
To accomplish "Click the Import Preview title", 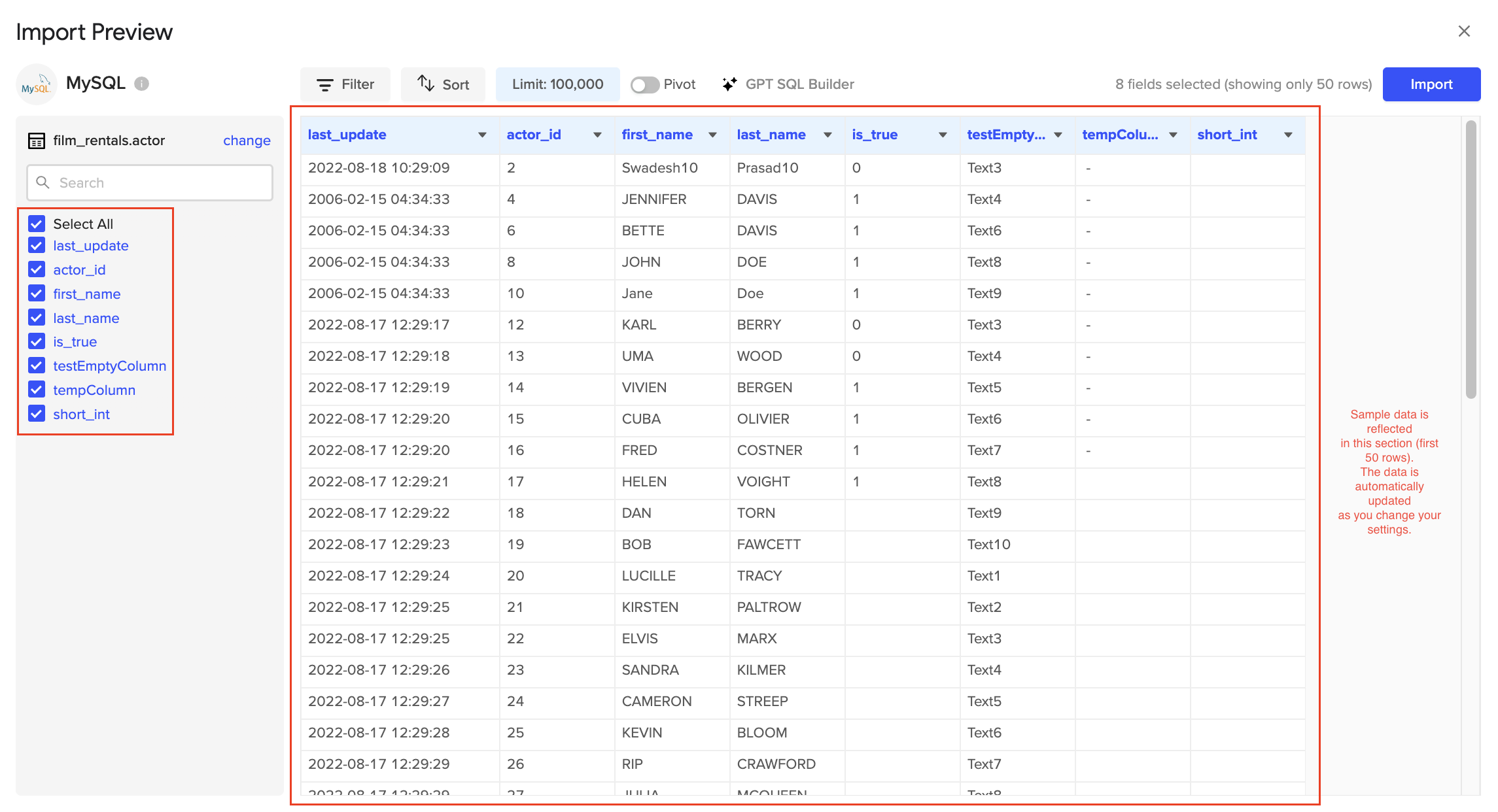I will point(94,32).
